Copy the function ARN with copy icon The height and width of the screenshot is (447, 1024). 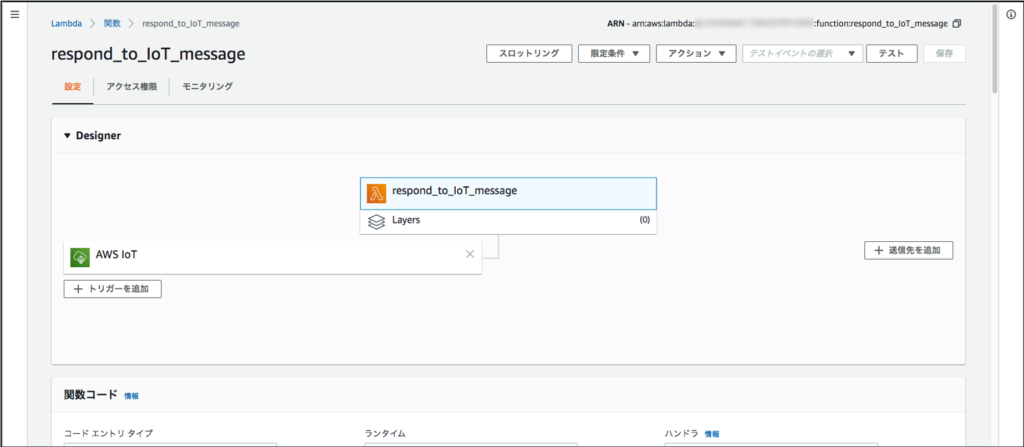pos(957,23)
